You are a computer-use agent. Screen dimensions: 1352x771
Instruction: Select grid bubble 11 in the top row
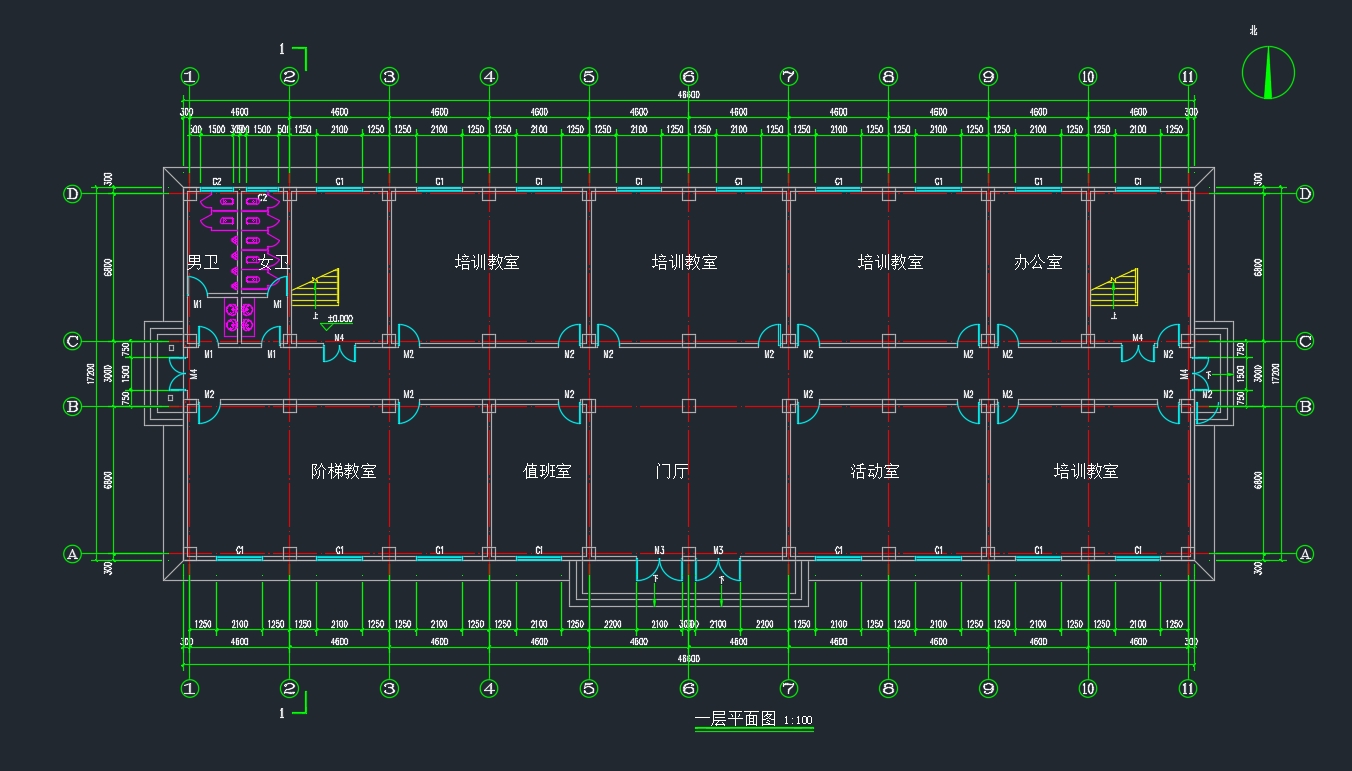tap(1188, 76)
